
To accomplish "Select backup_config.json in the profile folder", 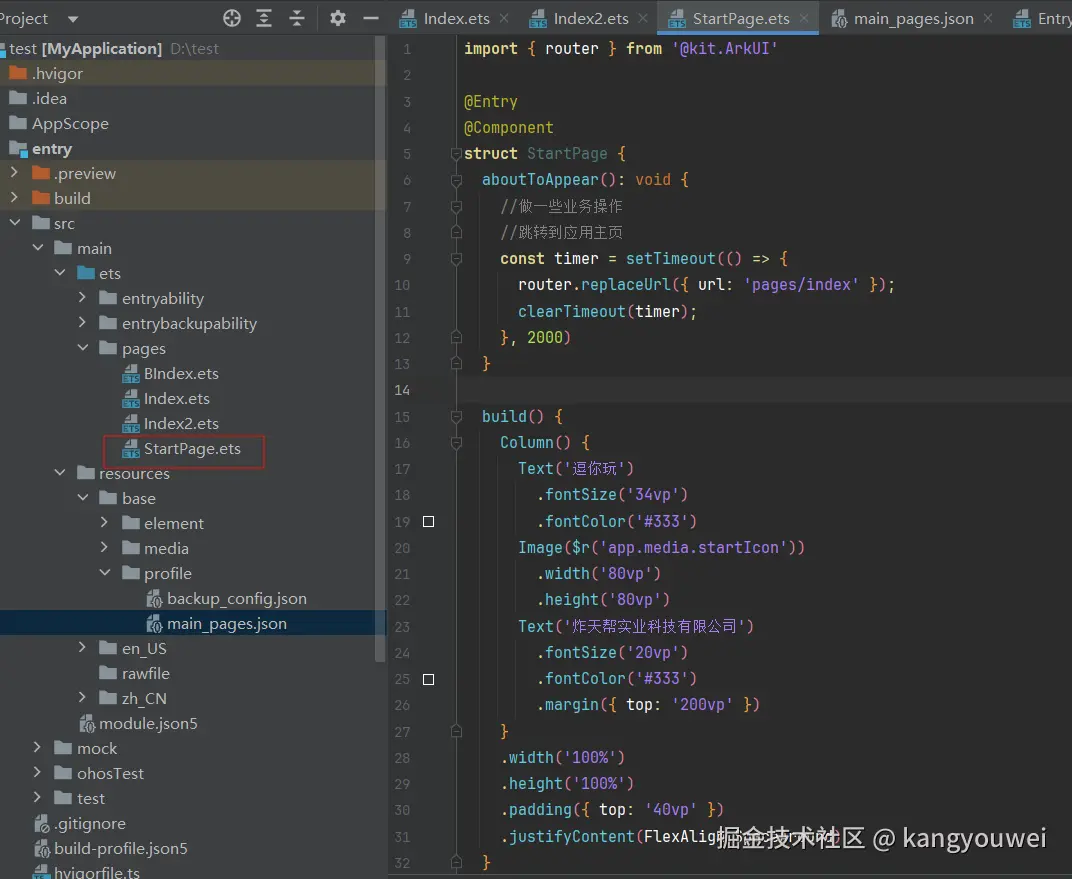I will pyautogui.click(x=236, y=598).
